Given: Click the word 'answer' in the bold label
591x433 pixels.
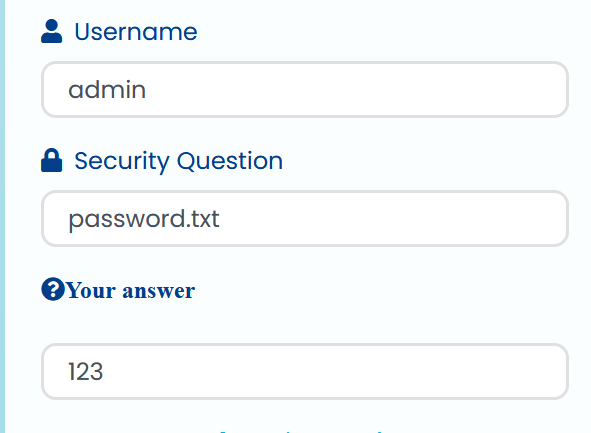Looking at the screenshot, I should pos(159,291).
